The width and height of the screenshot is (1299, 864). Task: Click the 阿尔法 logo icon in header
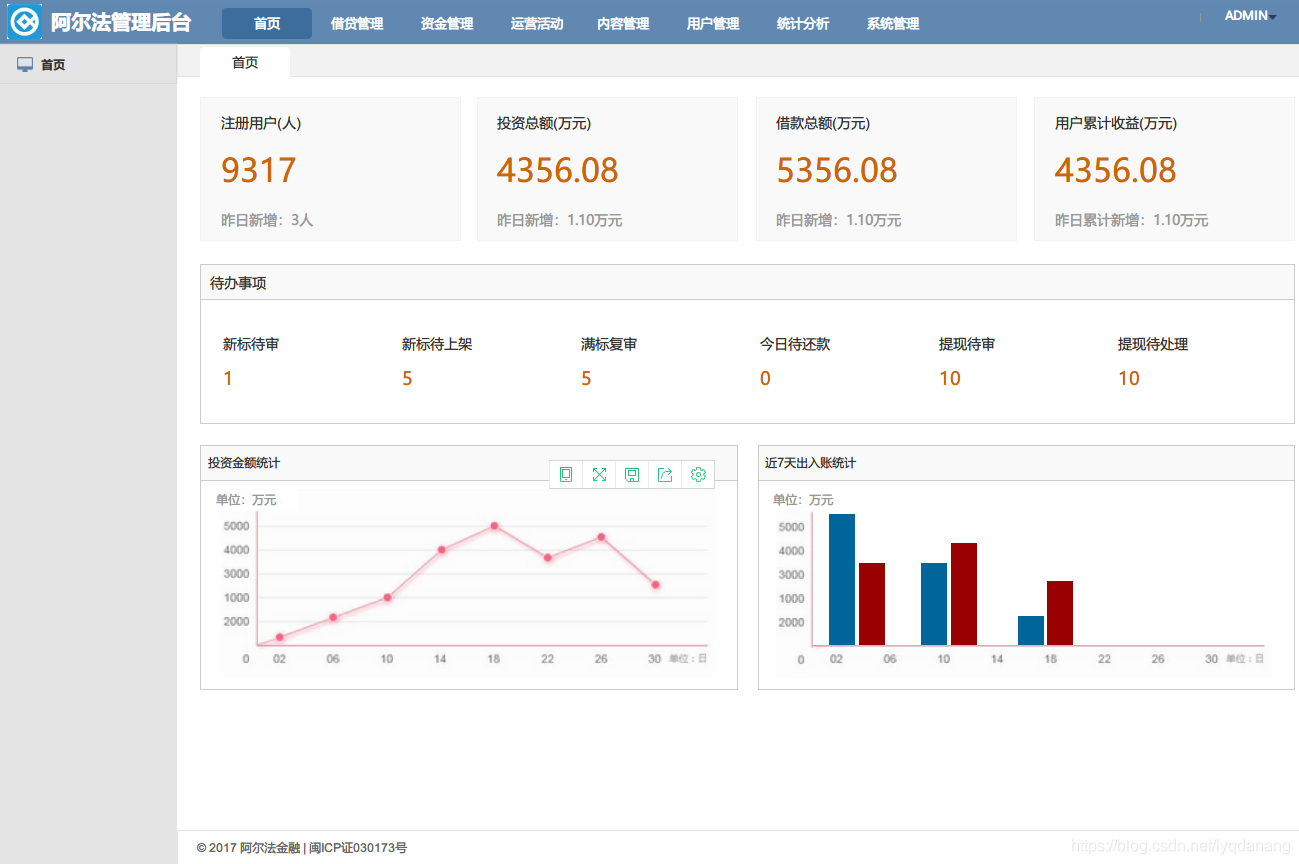25,22
